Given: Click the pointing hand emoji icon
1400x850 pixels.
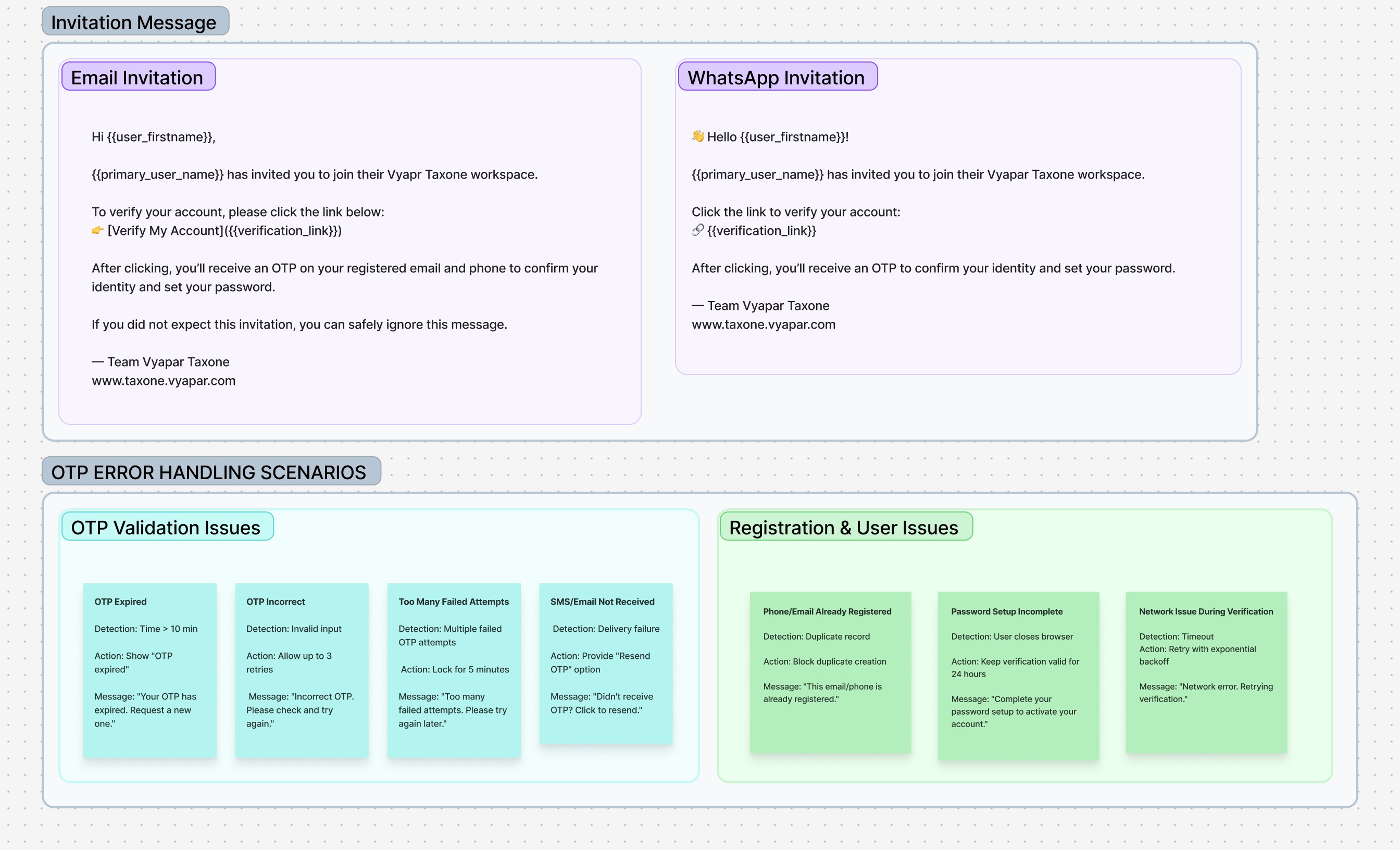Looking at the screenshot, I should point(98,230).
